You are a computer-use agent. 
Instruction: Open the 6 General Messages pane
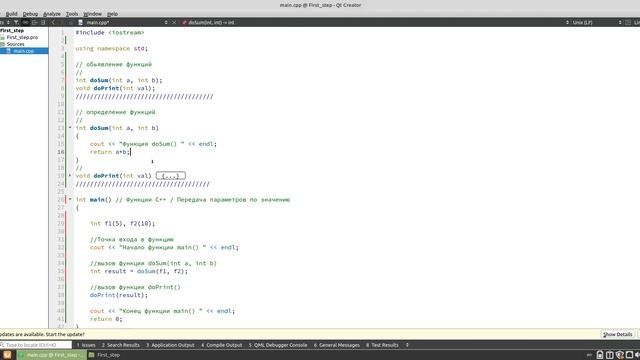(337, 345)
